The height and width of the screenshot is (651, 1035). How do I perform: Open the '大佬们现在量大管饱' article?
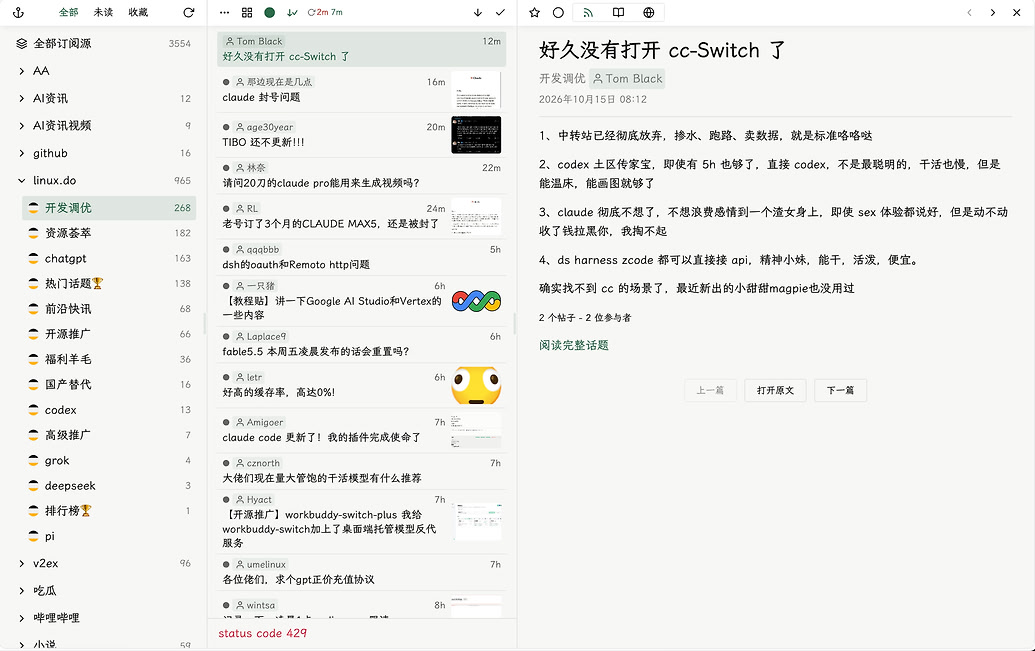[362, 471]
